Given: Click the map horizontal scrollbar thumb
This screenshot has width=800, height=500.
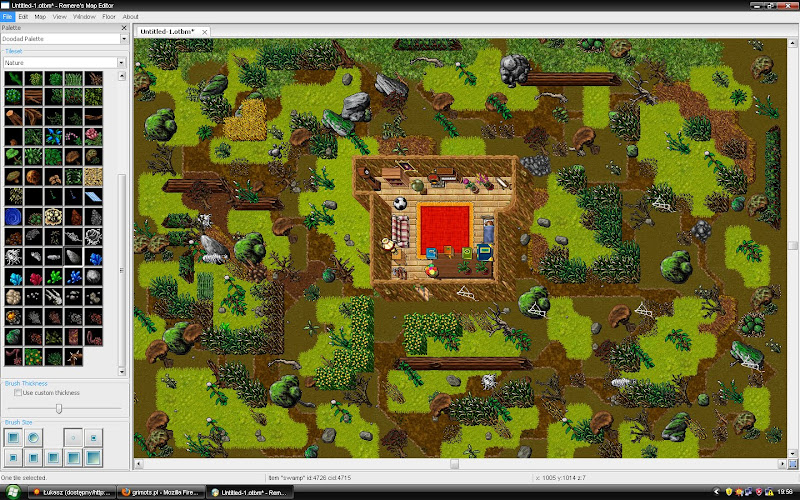Looking at the screenshot, I should [x=454, y=464].
